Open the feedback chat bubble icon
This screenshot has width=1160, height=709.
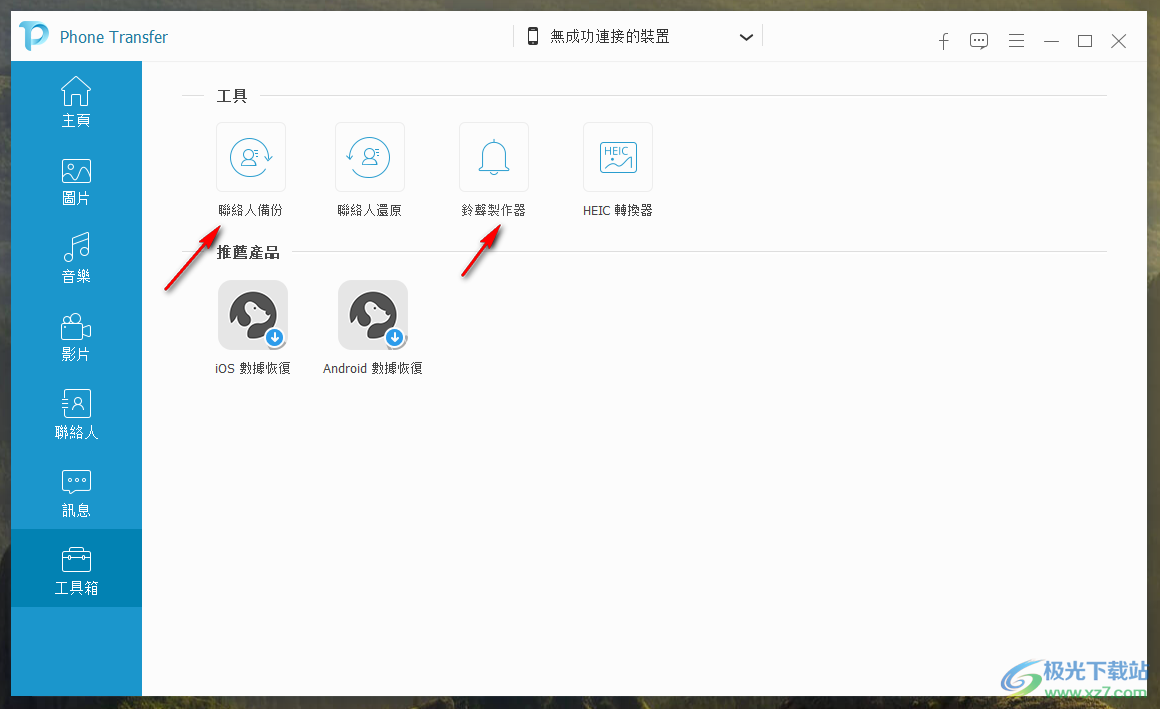pyautogui.click(x=979, y=41)
